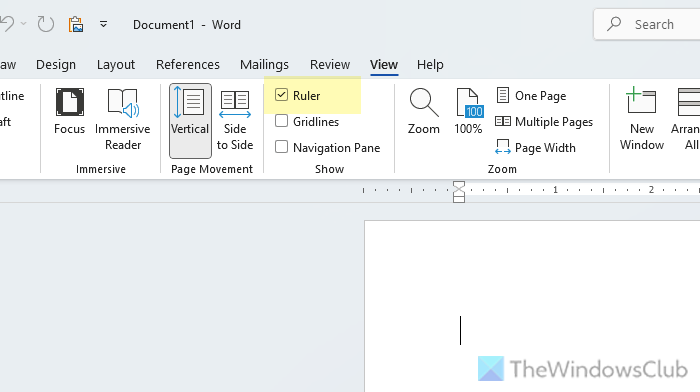Screen dimensions: 700x392
Task: Click the Paste clipboard icon in Quick Access
Action: pos(75,24)
